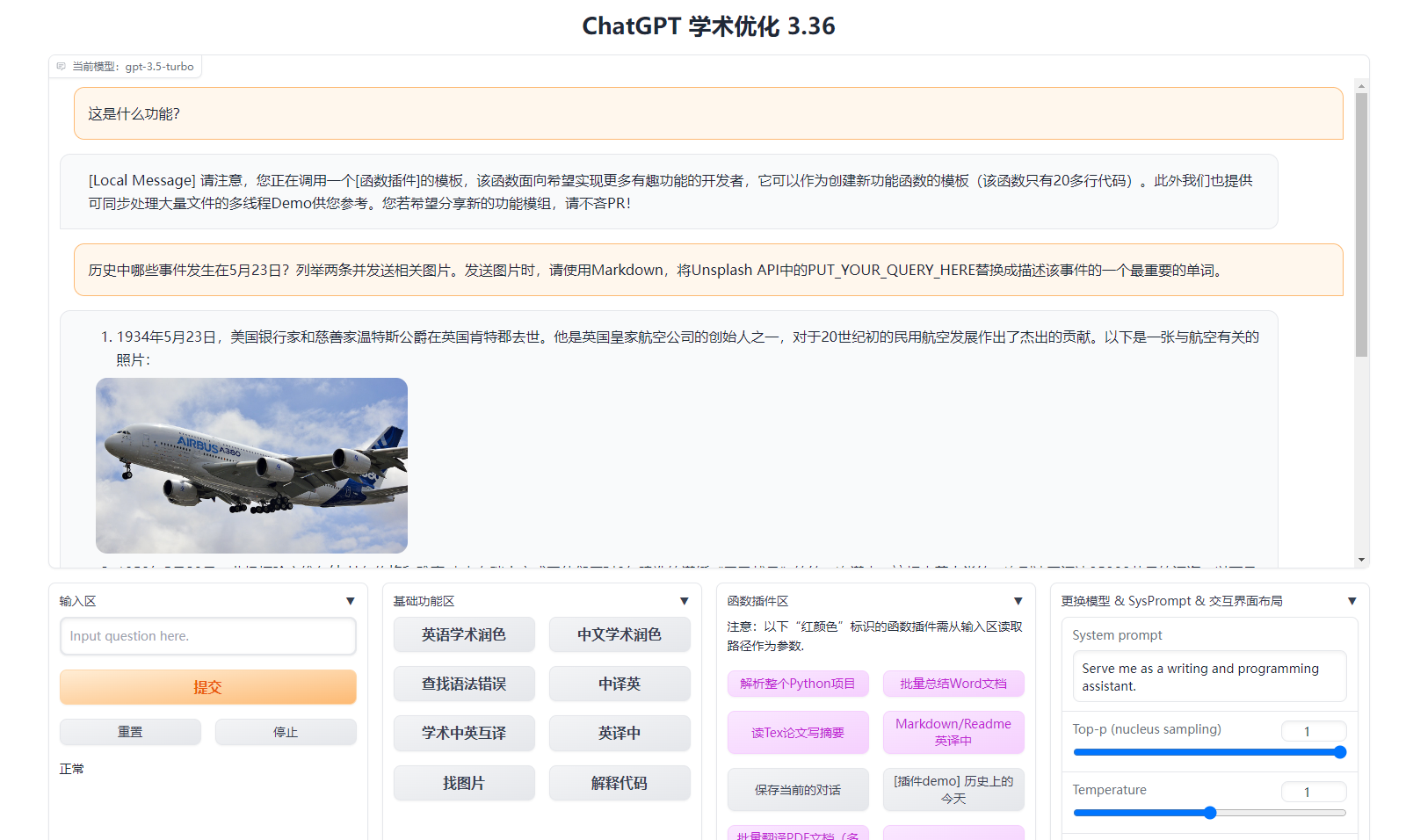Screen dimensions: 1413x840
Task: Focus the Input question here text field
Action: tap(208, 636)
